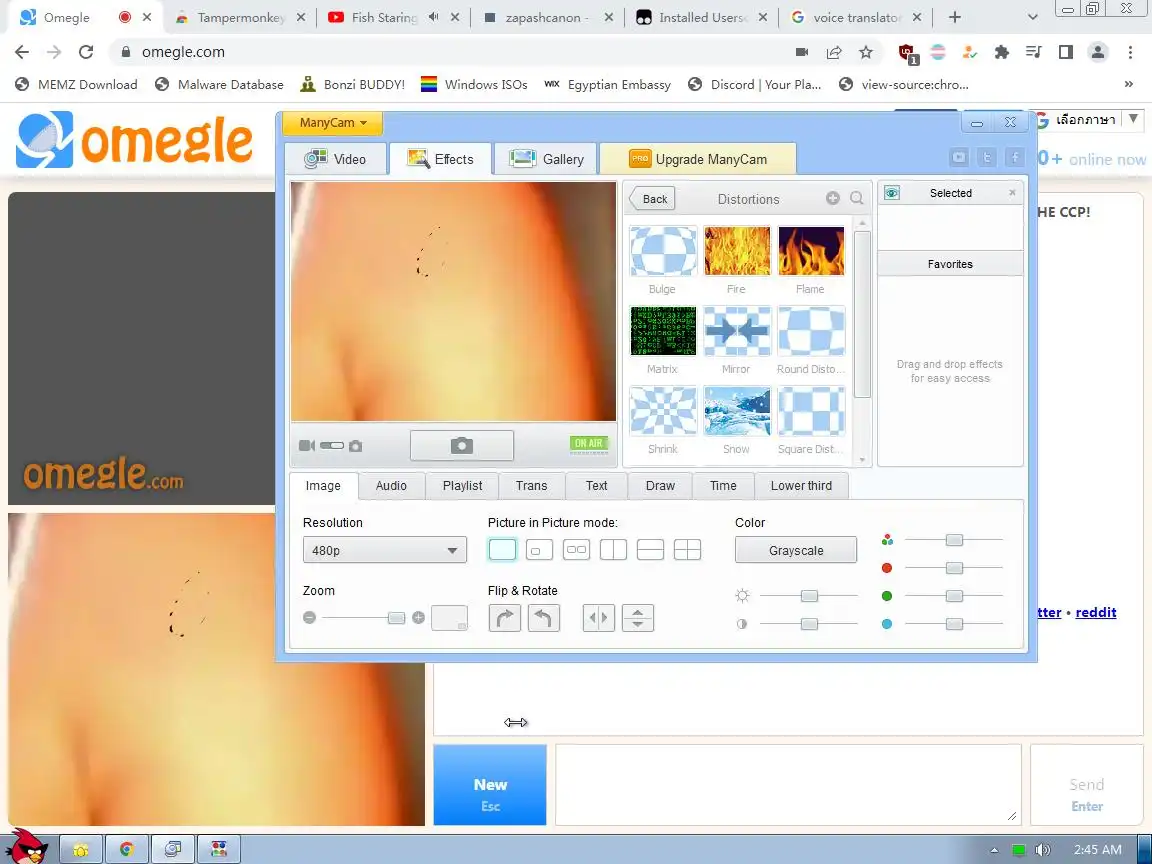This screenshot has width=1152, height=864.
Task: Select top-bottom split PiP mode
Action: coord(650,550)
